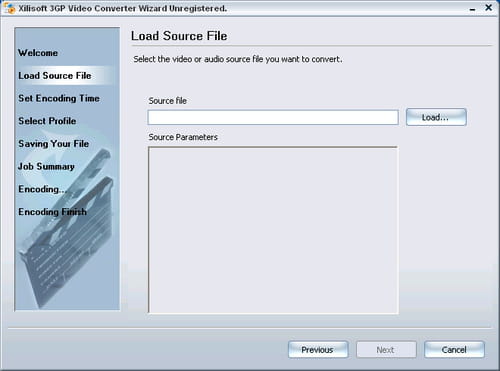Open the Set Encoding Time step
The image size is (500, 371).
tap(59, 98)
